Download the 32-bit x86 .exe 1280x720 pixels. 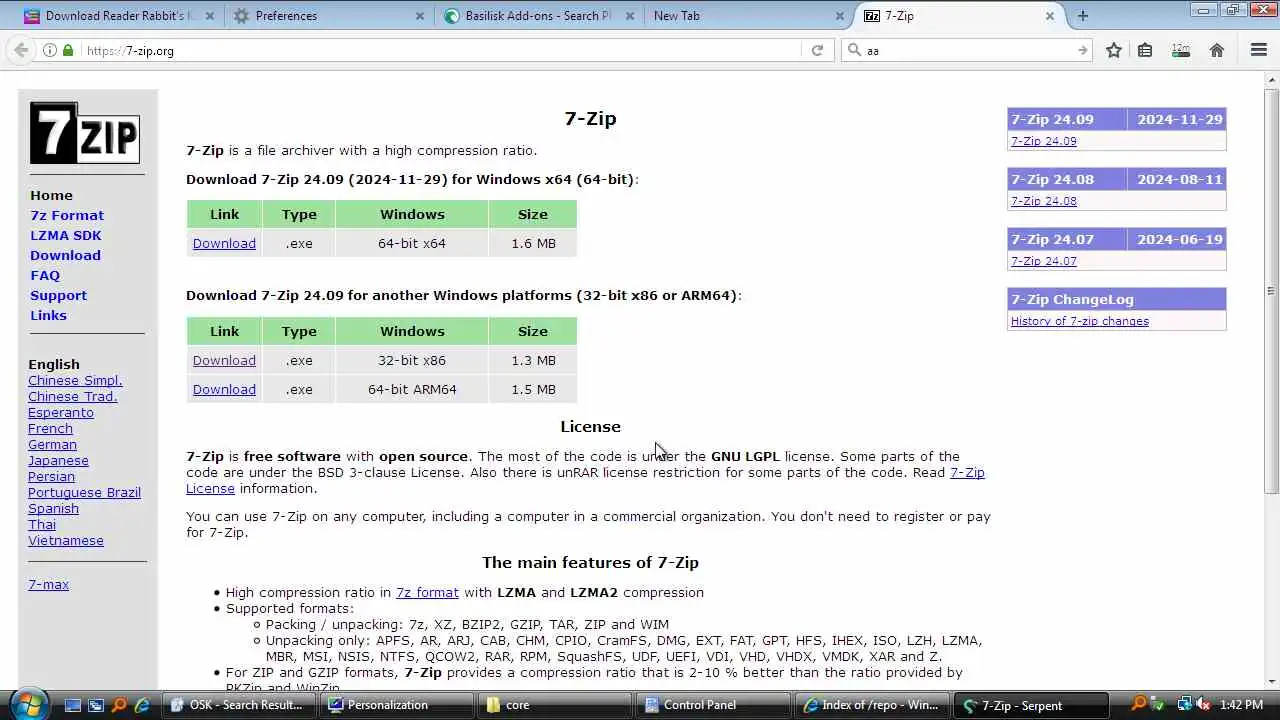click(x=224, y=360)
